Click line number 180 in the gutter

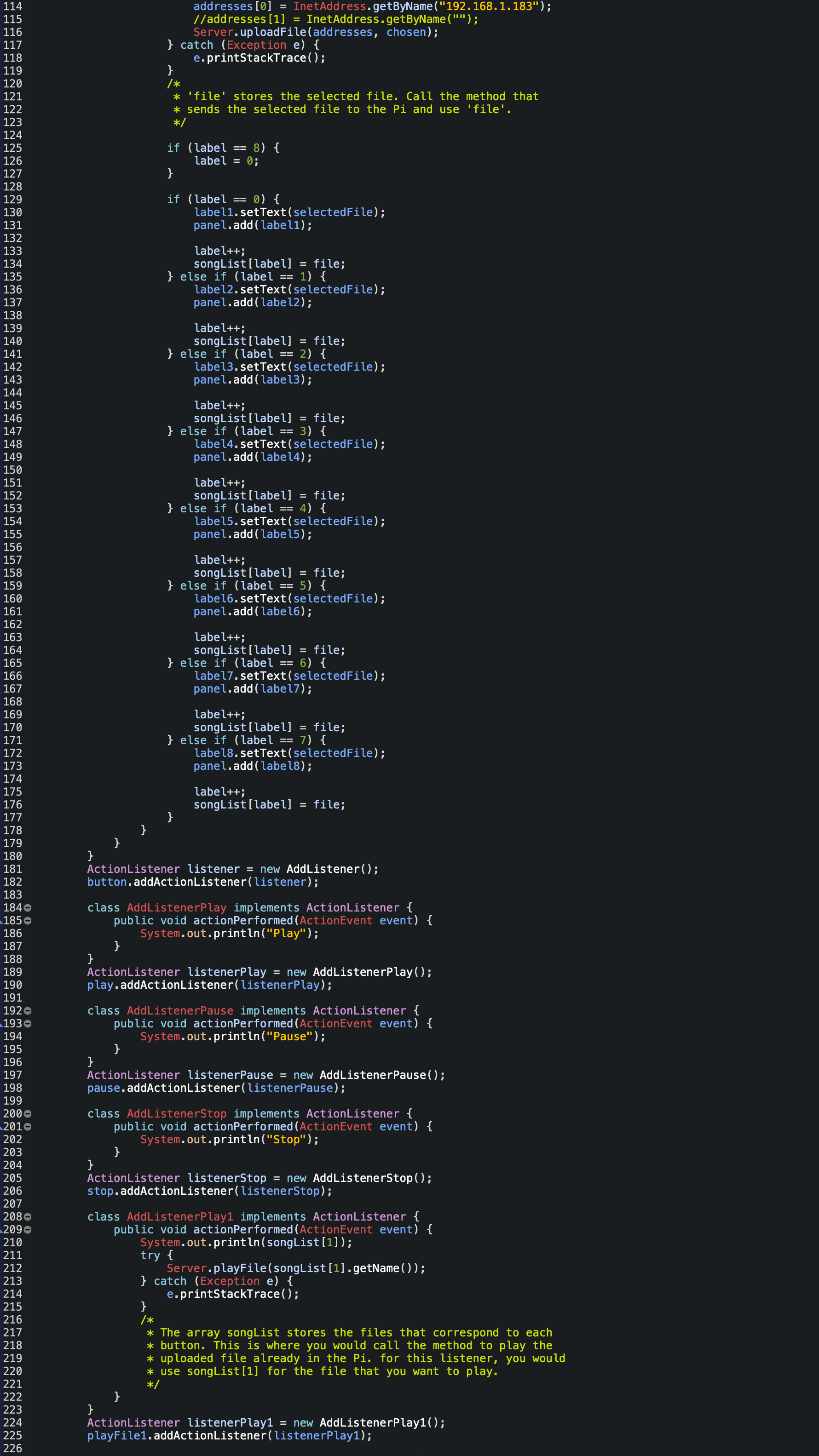[x=12, y=856]
